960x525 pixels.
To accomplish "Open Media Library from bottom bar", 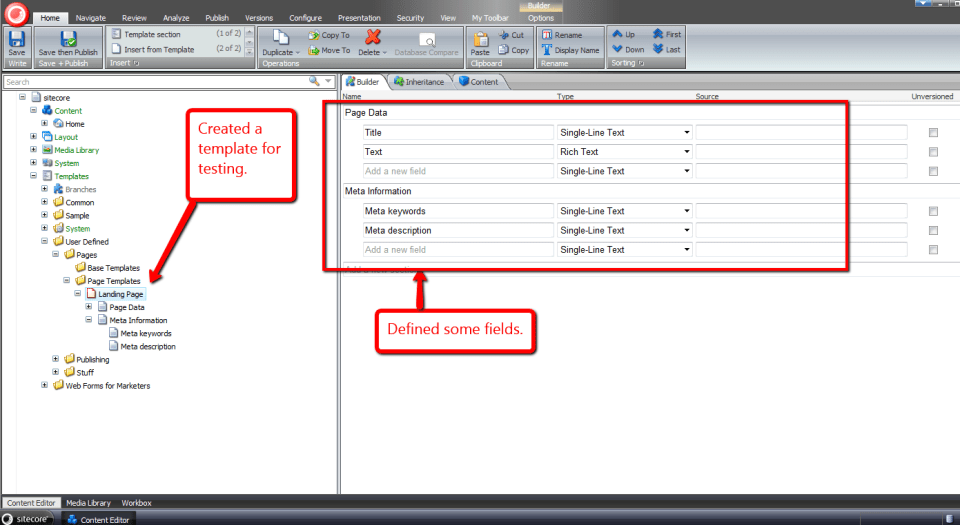I will pyautogui.click(x=88, y=503).
